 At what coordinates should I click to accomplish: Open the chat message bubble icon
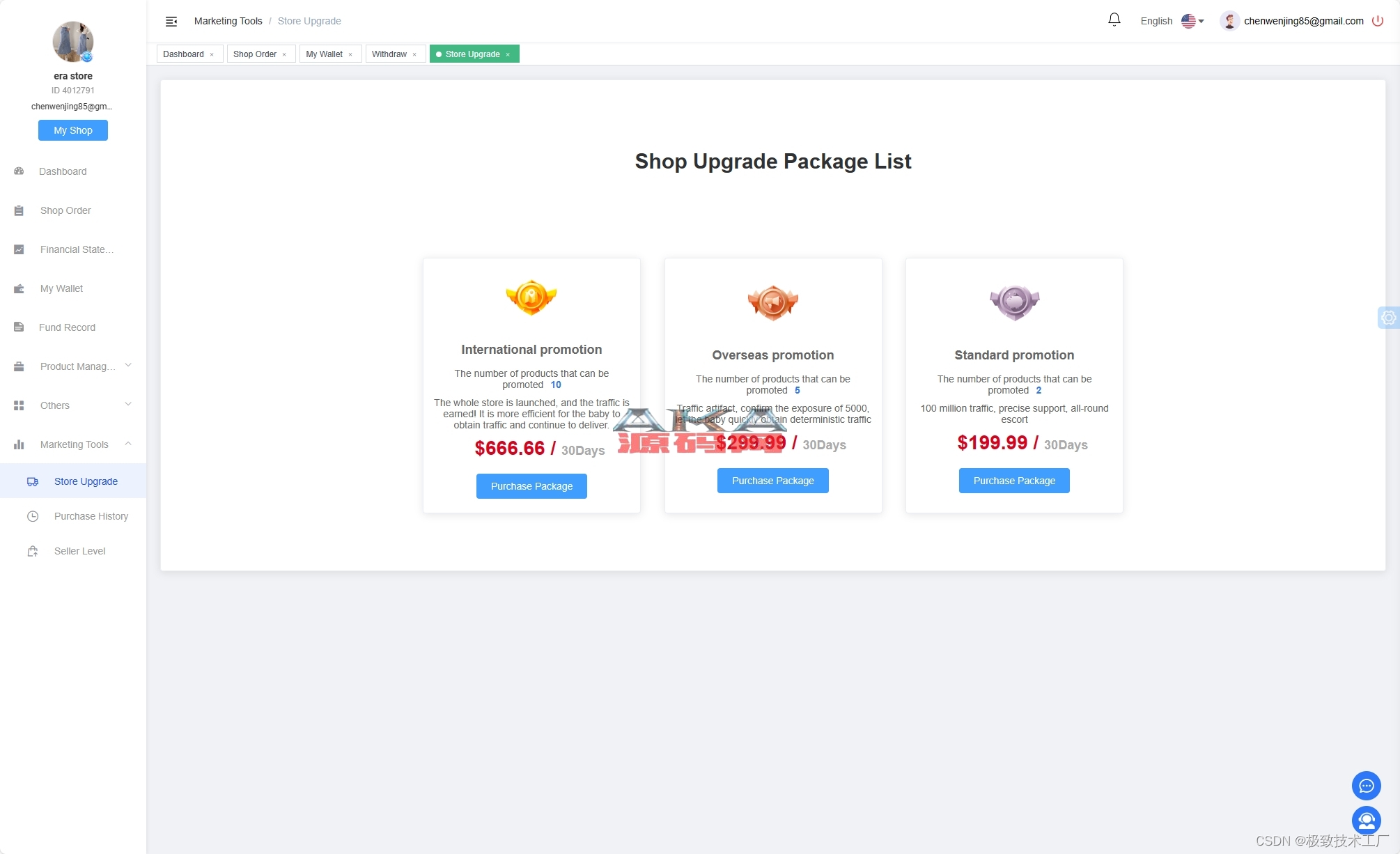[1366, 786]
